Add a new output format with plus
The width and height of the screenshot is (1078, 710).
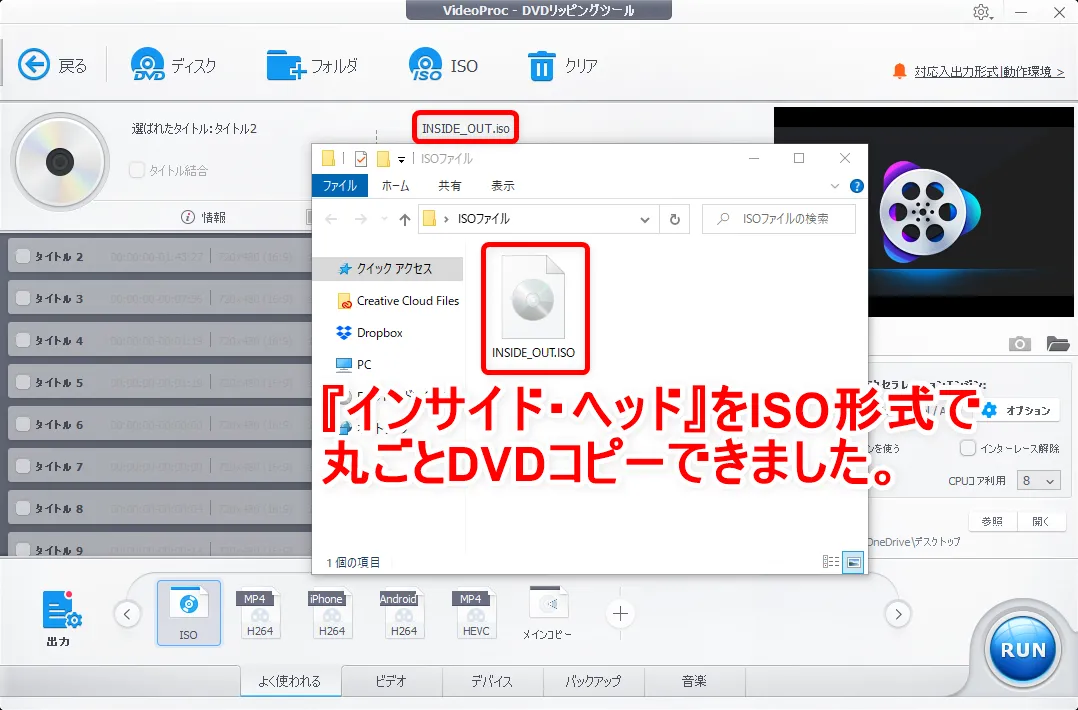620,614
